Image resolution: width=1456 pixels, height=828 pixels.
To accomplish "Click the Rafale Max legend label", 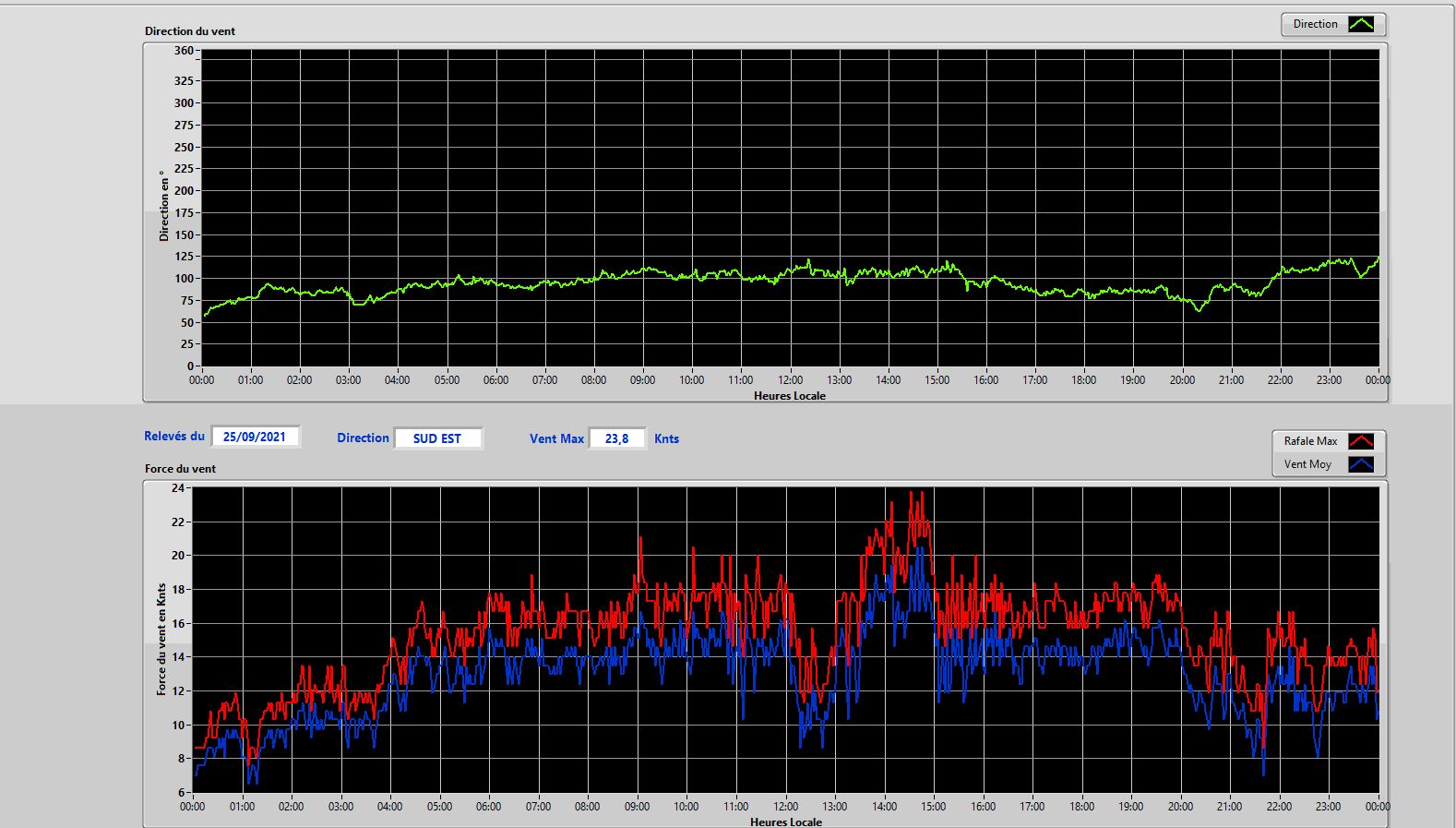I will point(1310,441).
